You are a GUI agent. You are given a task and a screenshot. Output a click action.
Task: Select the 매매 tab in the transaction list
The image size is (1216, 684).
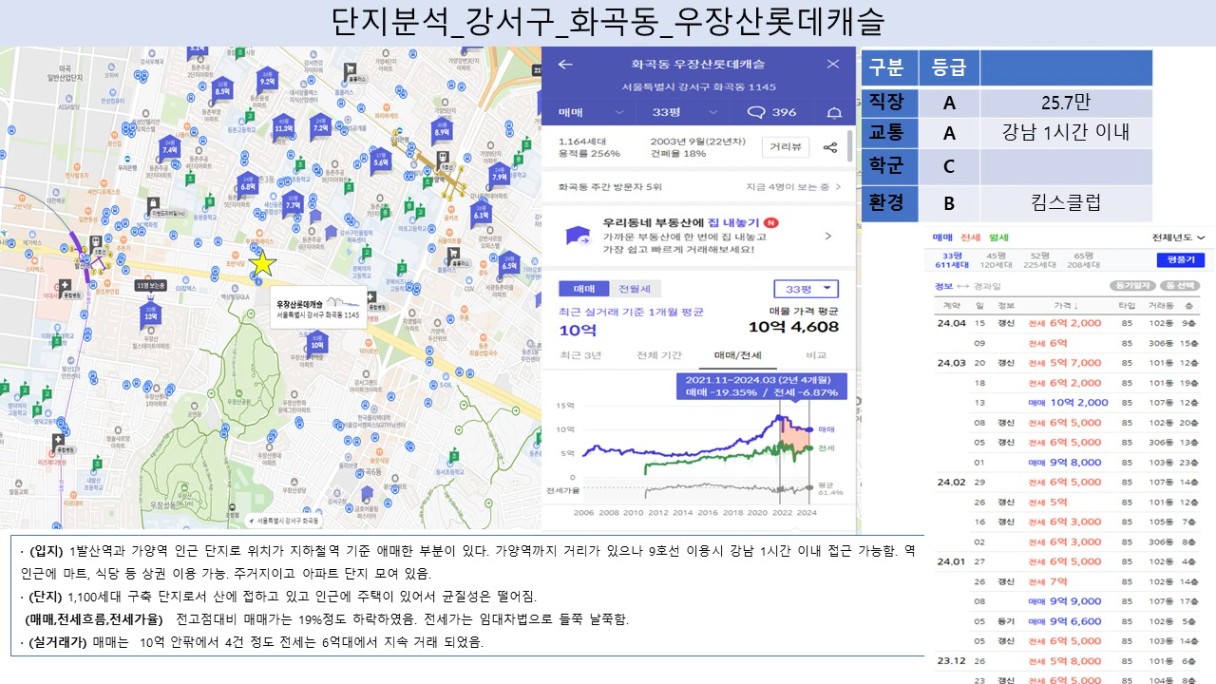(x=942, y=238)
